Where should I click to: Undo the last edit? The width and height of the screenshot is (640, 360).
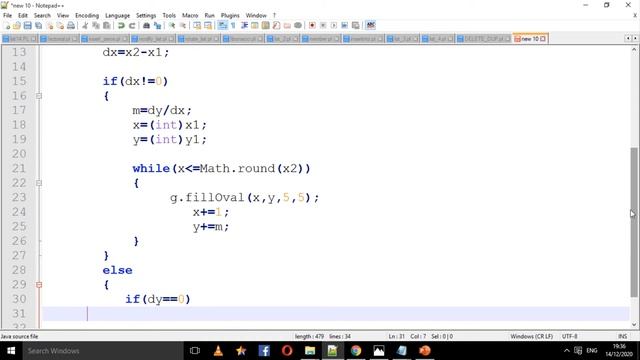(121, 25)
